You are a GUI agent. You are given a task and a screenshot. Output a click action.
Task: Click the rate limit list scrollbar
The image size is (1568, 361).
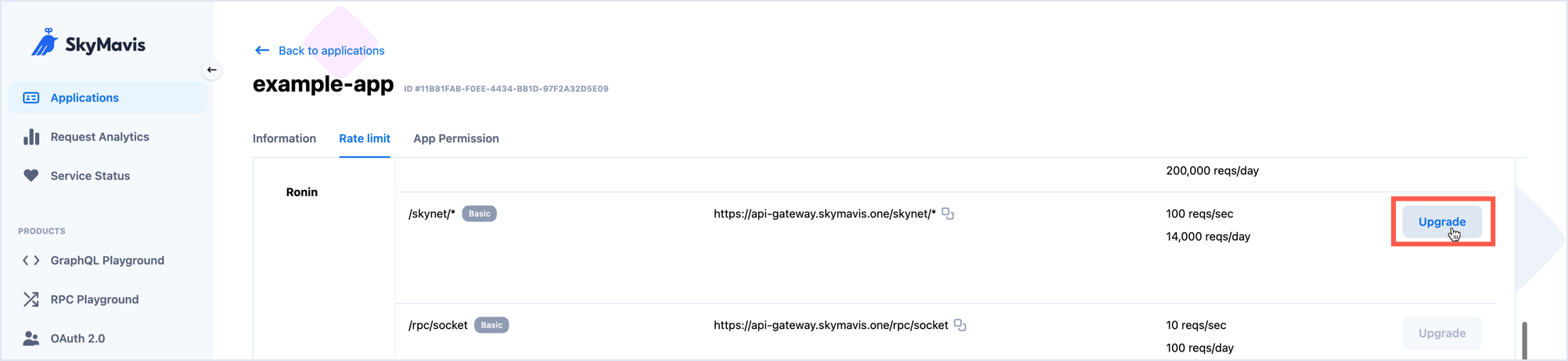pyautogui.click(x=1523, y=340)
